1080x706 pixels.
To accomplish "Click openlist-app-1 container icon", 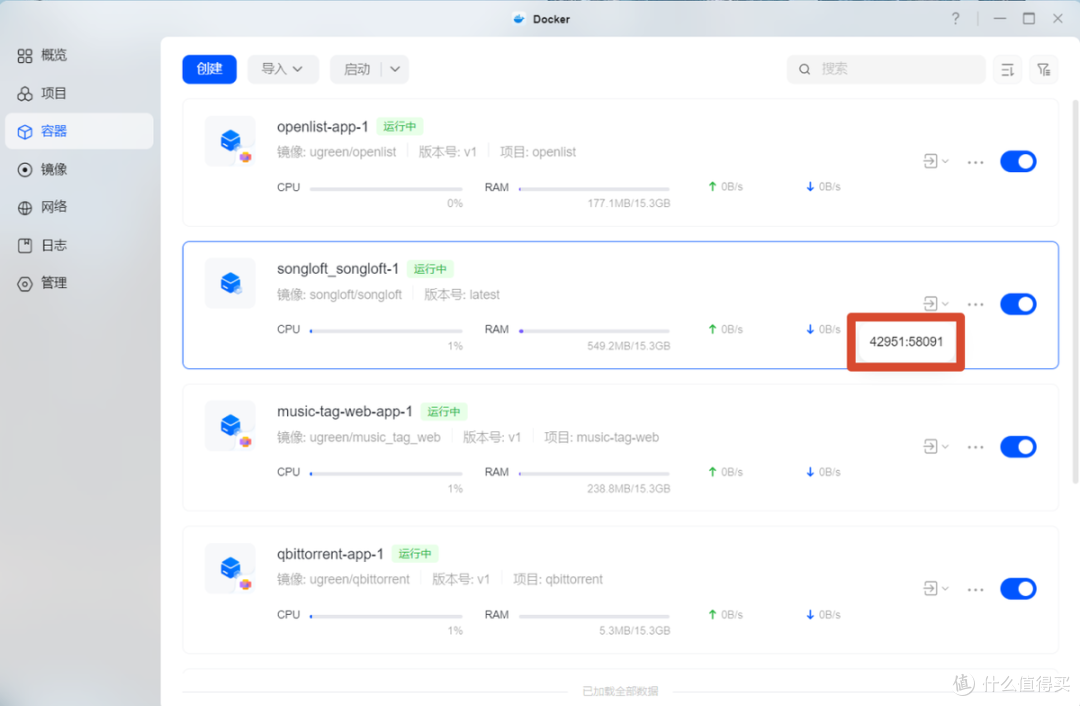I will click(231, 142).
